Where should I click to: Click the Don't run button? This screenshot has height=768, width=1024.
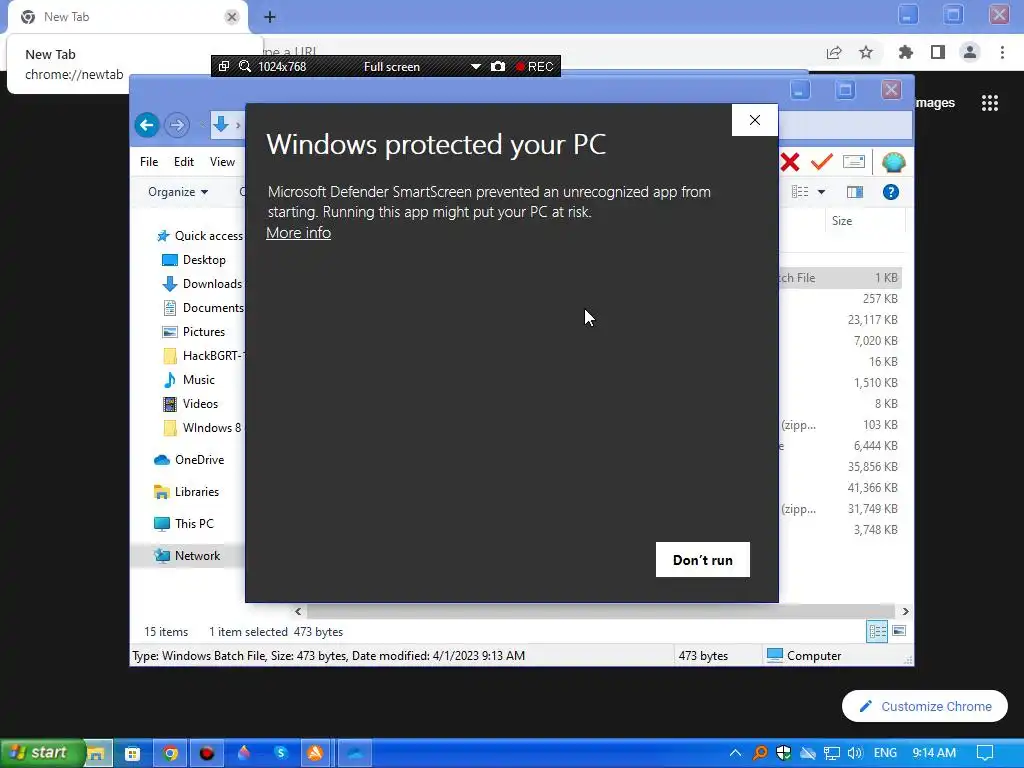point(703,560)
